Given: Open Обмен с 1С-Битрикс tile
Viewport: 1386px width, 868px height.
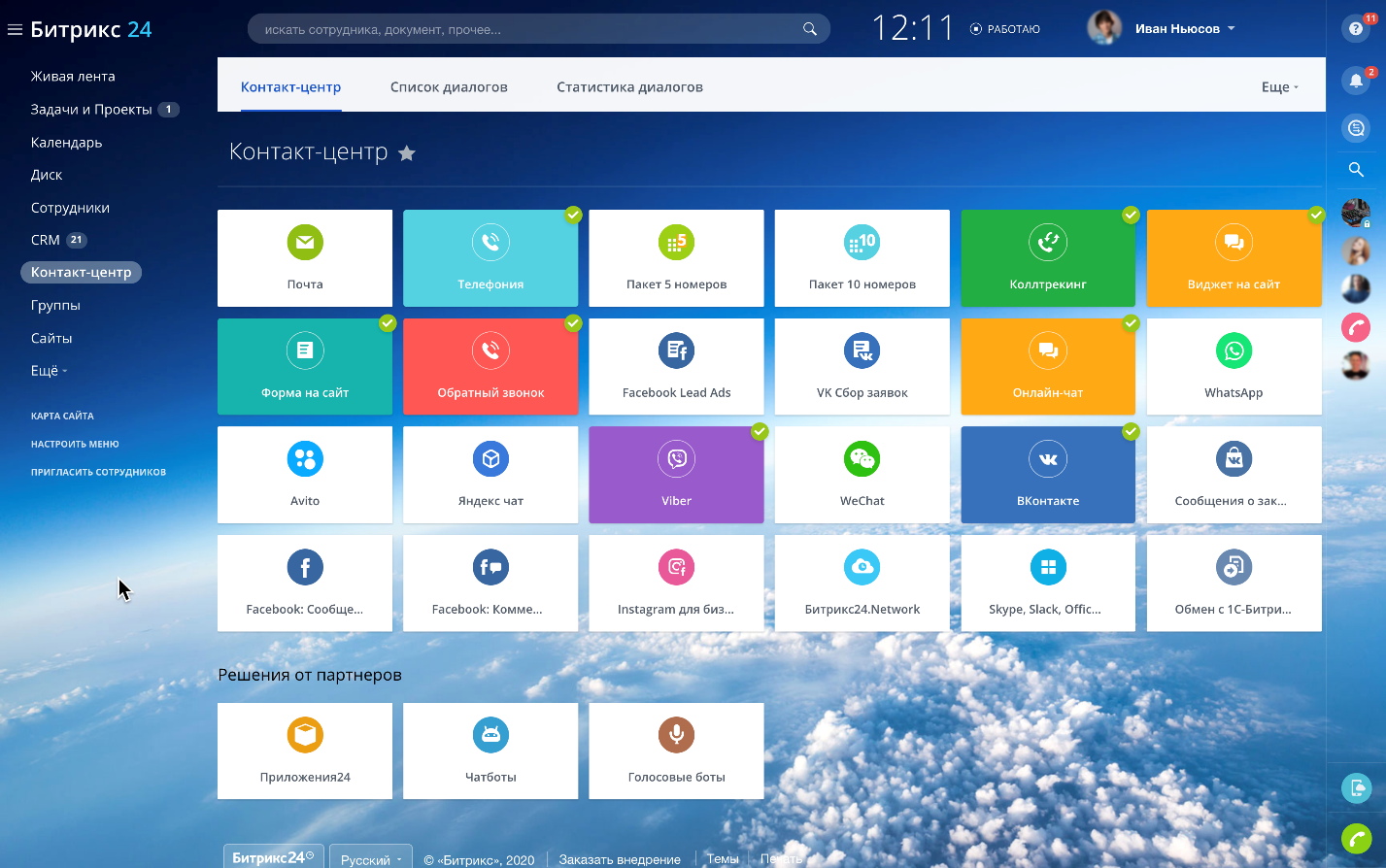Looking at the screenshot, I should 1234,584.
